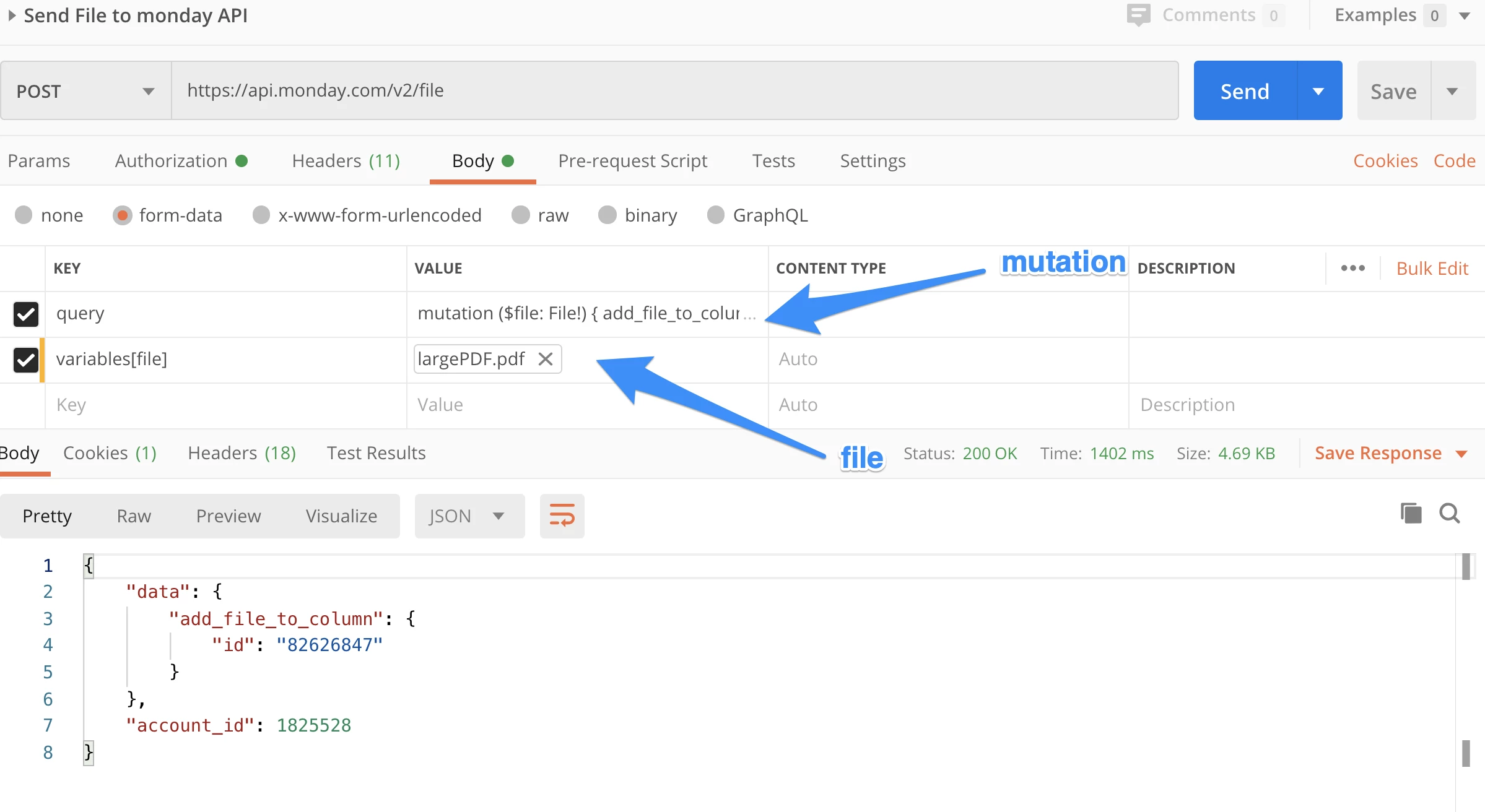Expand the Save Response dropdown arrow
The width and height of the screenshot is (1485, 812).
click(1461, 454)
